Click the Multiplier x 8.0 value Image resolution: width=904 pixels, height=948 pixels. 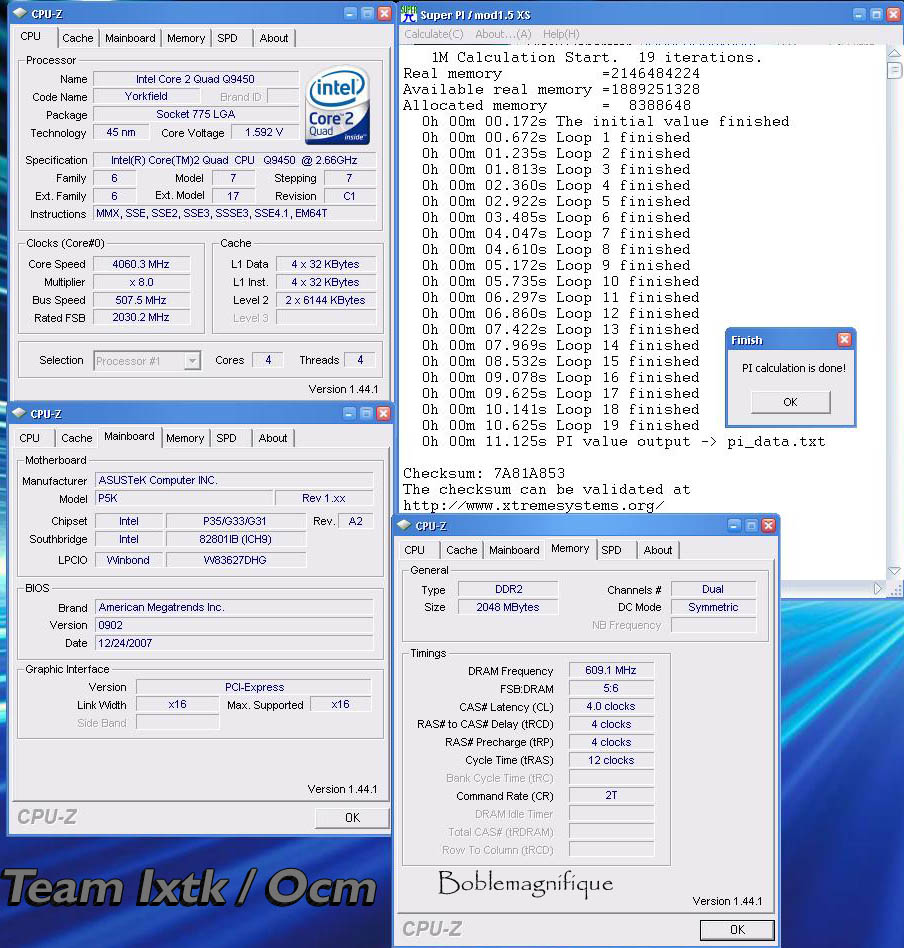(x=141, y=282)
